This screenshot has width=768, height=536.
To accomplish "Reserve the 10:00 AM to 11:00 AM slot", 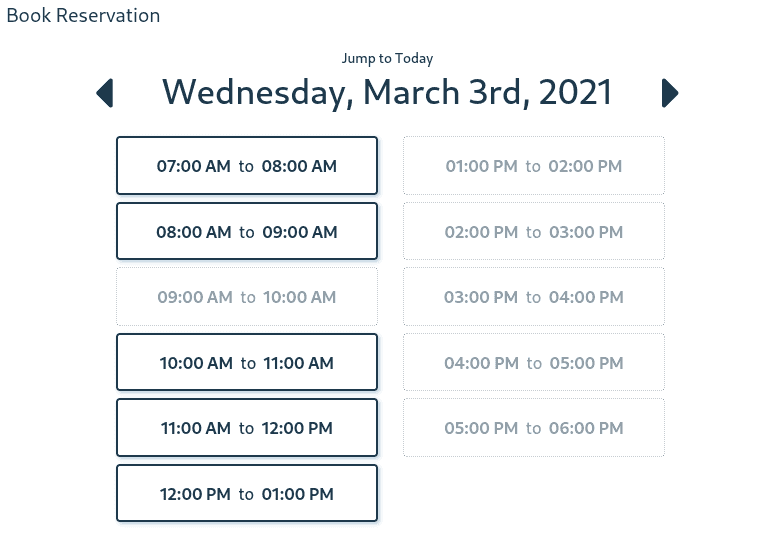I will (247, 363).
